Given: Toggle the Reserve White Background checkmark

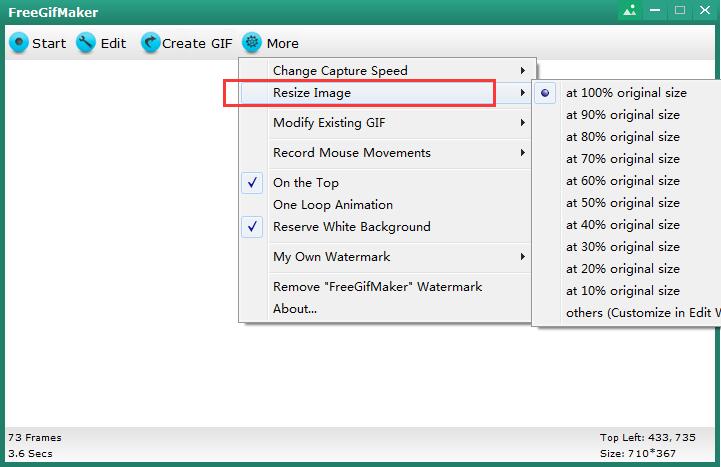Looking at the screenshot, I should click(252, 227).
